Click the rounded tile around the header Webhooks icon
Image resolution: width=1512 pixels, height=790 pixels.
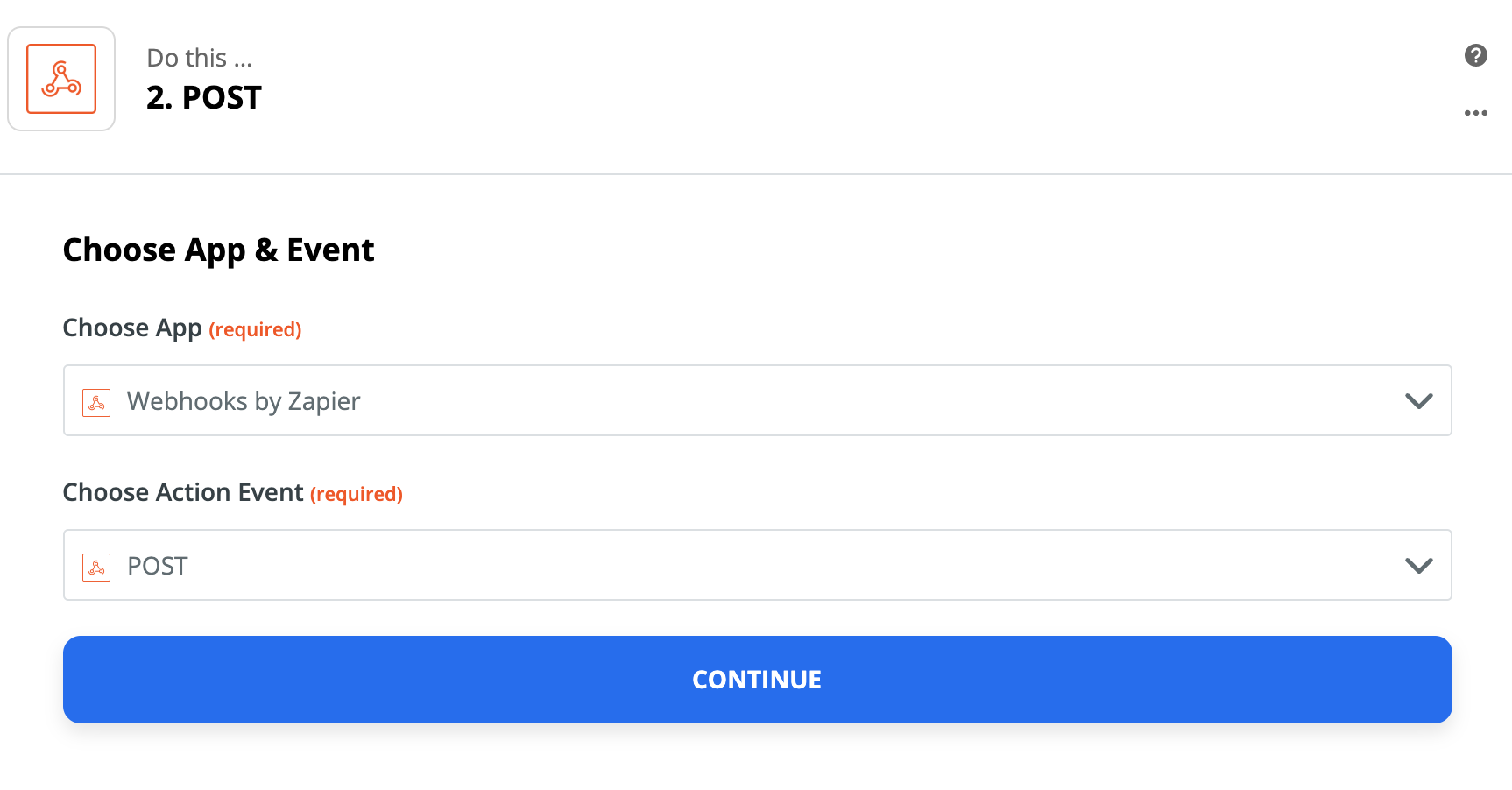click(61, 79)
